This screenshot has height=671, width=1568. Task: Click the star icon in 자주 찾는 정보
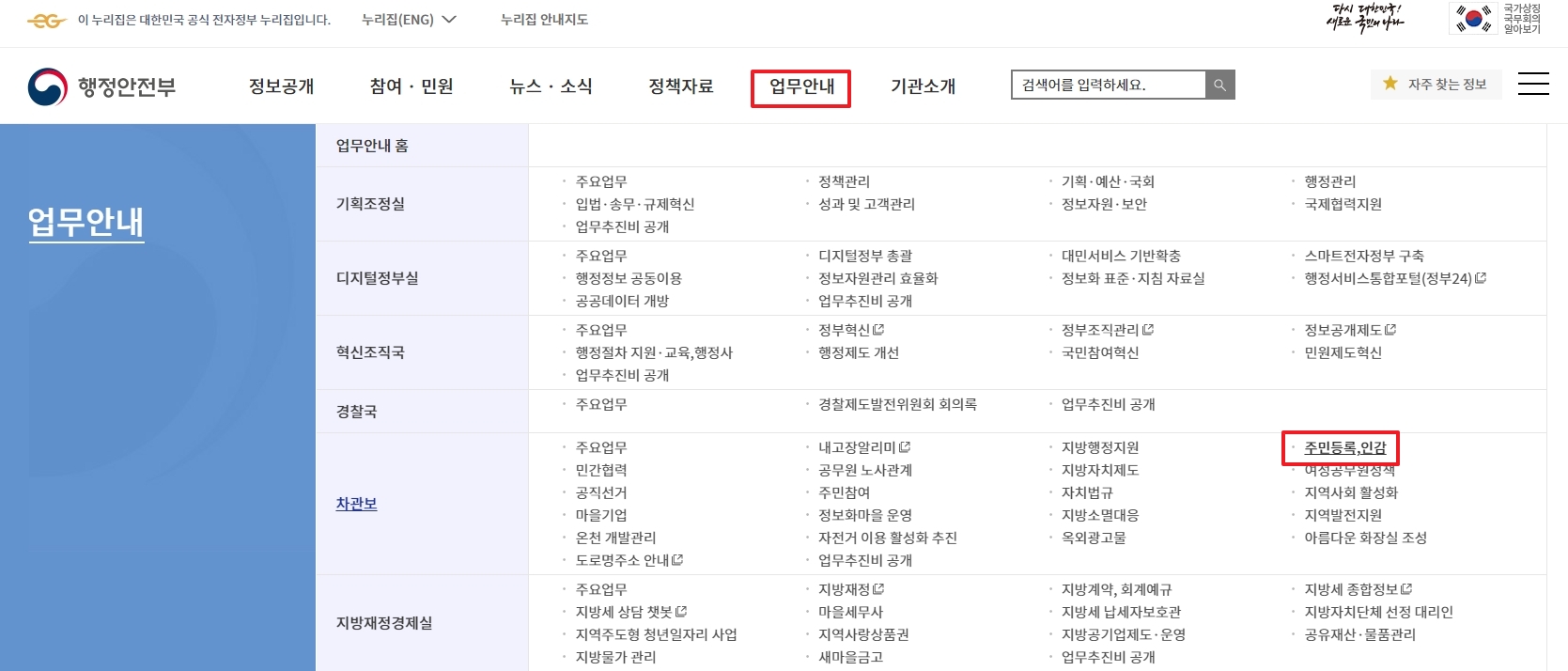click(1390, 84)
